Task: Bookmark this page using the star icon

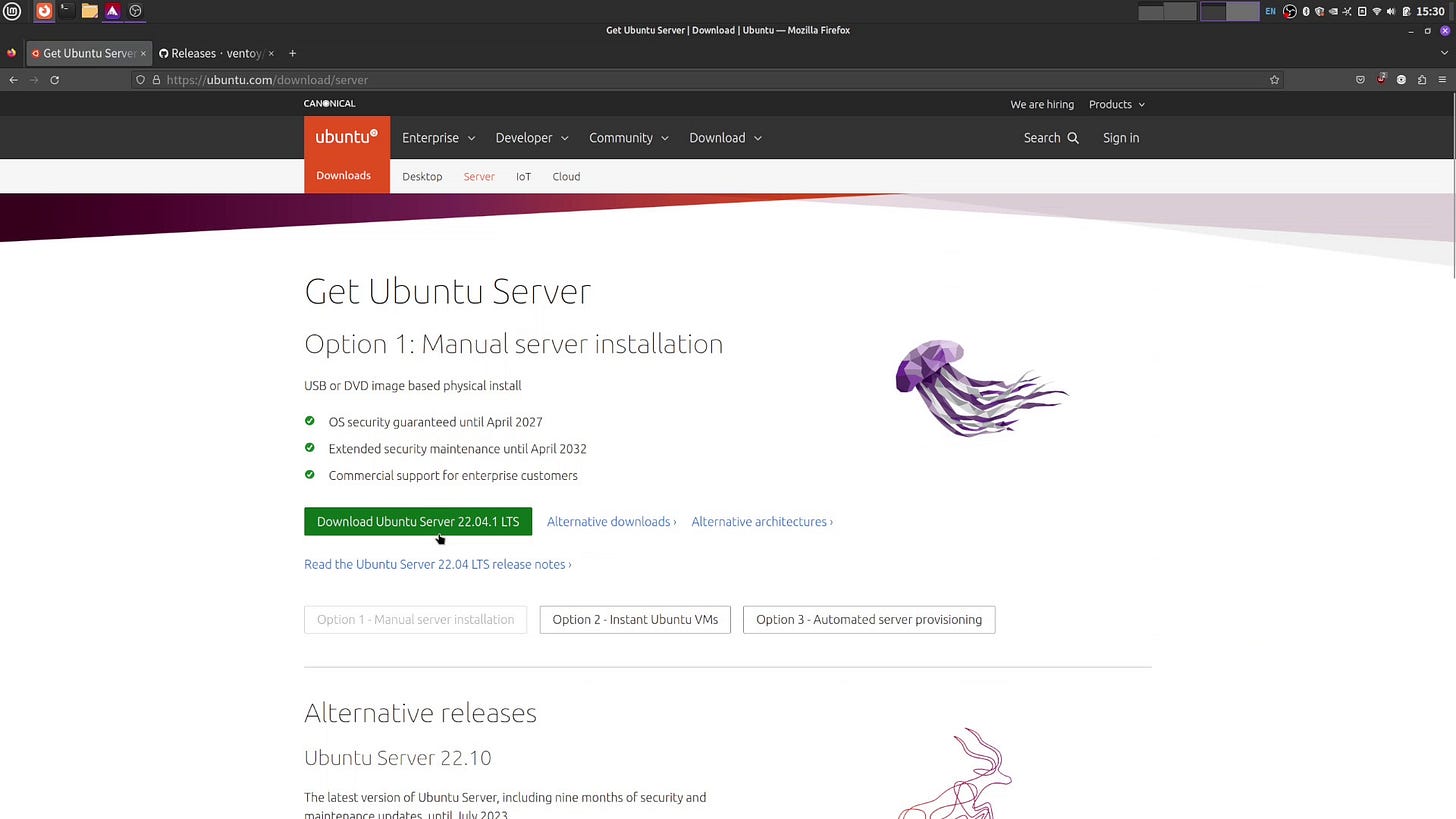Action: pos(1274,80)
